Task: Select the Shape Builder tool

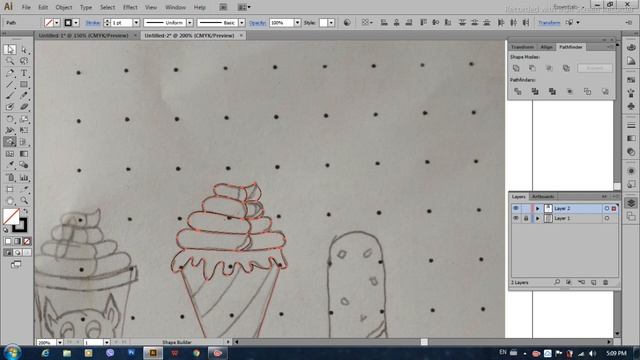Action: pos(10,142)
